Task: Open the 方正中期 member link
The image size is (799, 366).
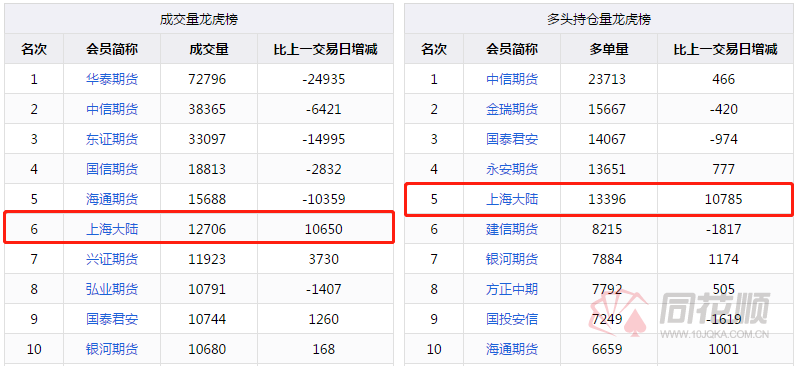Action: pyautogui.click(x=512, y=290)
